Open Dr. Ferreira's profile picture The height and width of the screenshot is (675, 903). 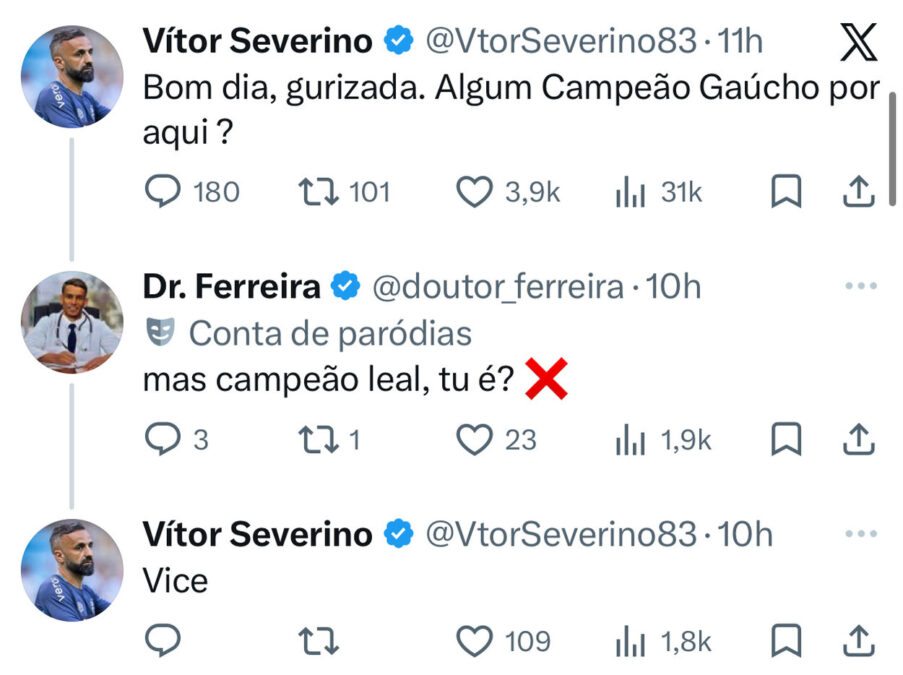pyautogui.click(x=71, y=322)
